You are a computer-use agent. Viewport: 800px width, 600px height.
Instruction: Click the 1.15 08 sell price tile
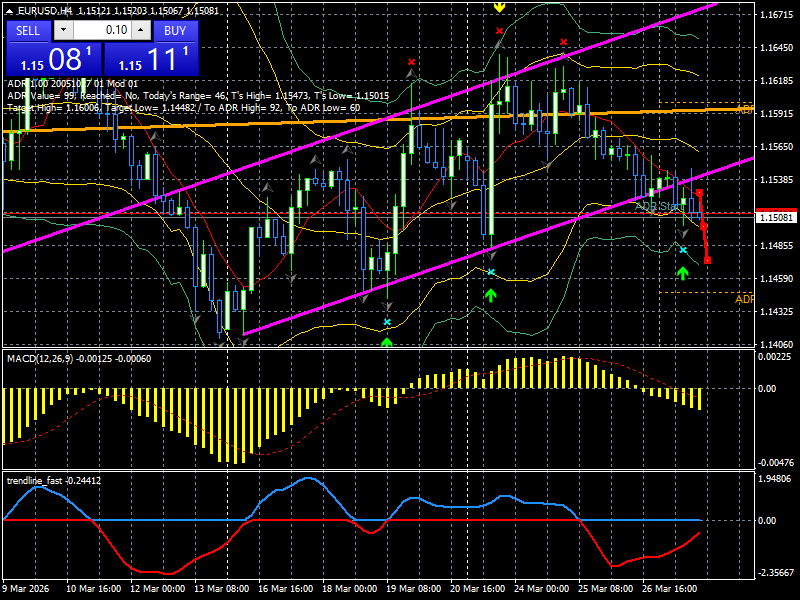[x=54, y=59]
